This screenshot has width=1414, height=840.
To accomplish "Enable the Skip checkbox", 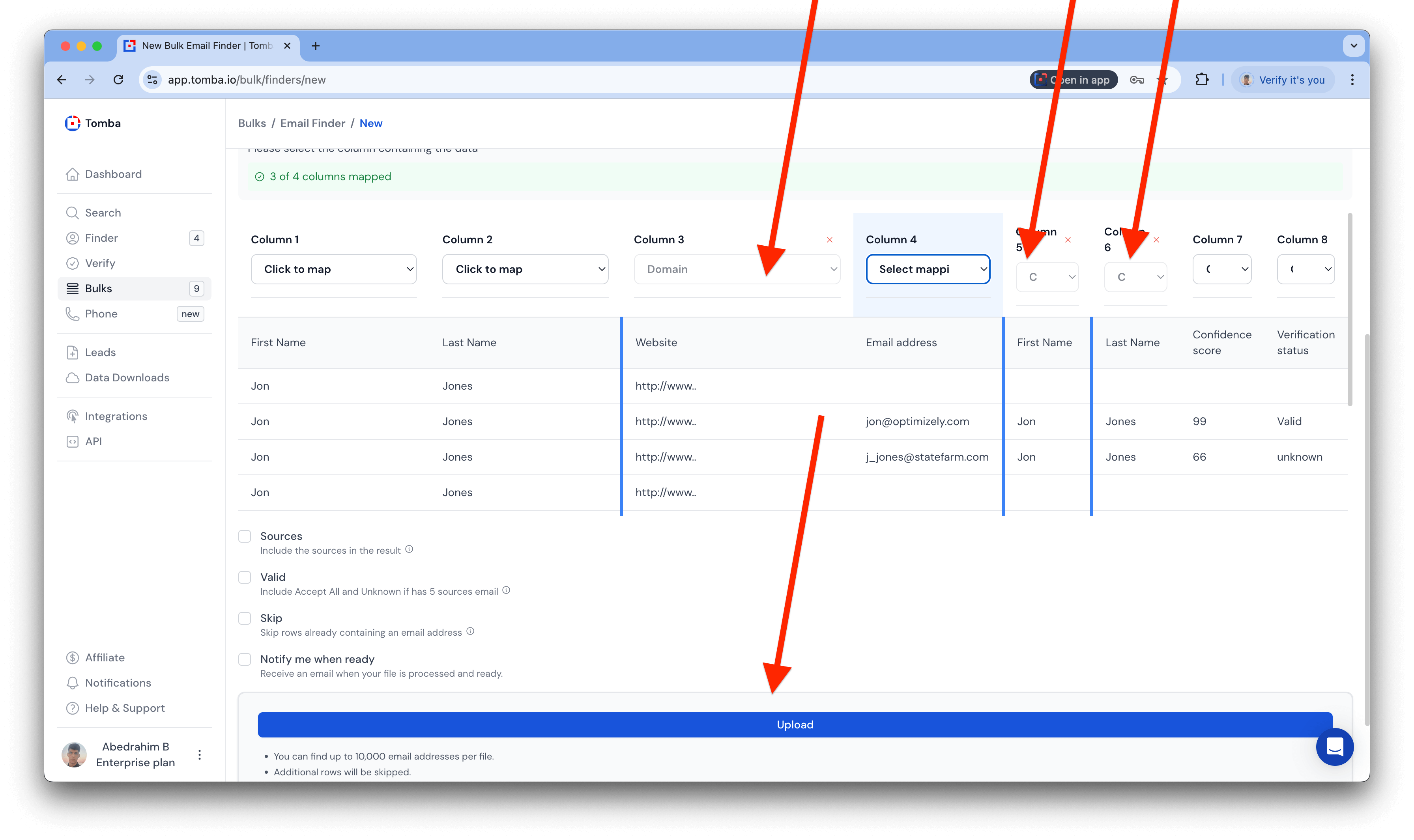I will tap(245, 619).
